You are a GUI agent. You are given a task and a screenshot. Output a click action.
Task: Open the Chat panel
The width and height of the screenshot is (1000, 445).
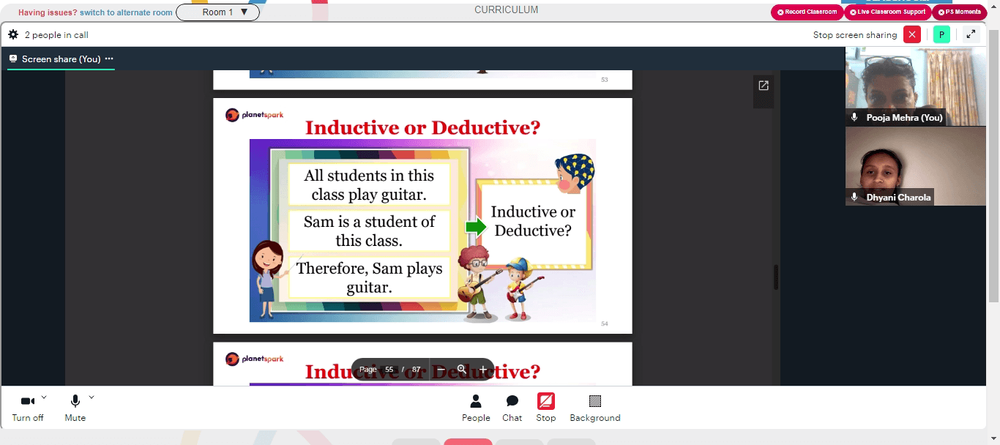pos(511,408)
